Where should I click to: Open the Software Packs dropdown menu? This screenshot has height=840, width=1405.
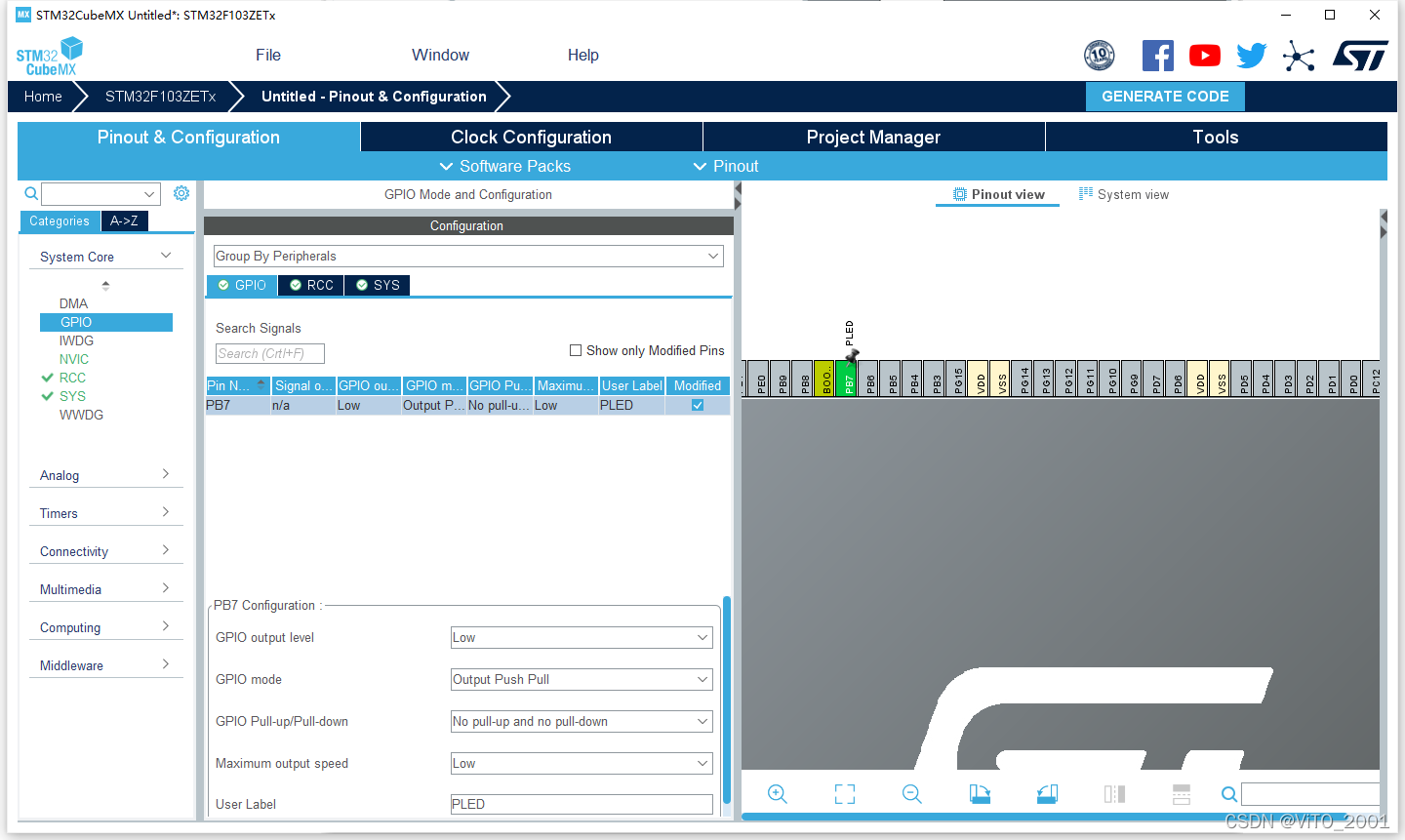504,166
